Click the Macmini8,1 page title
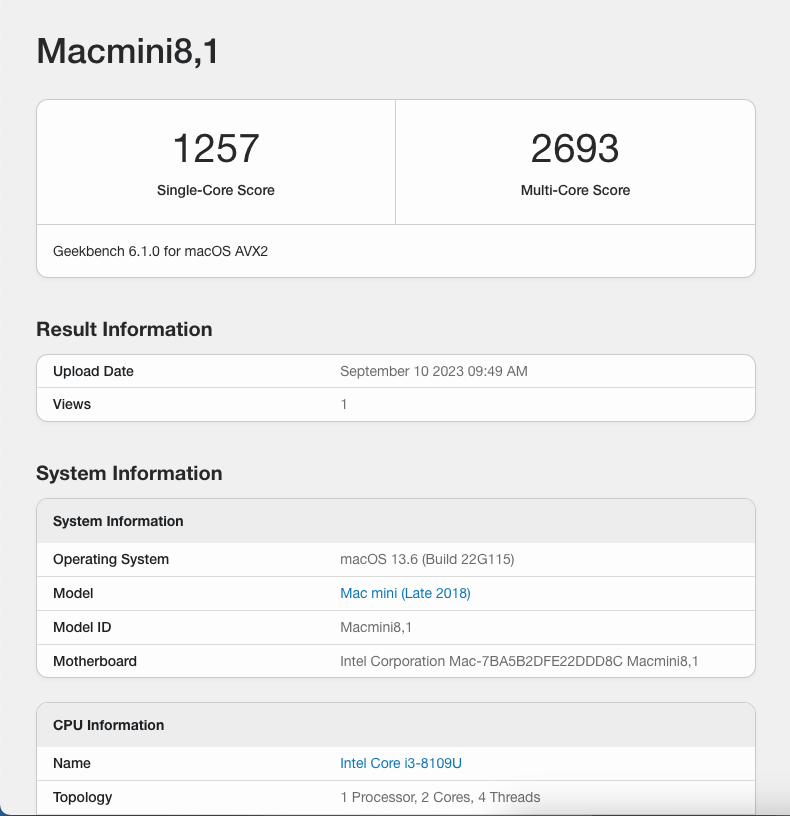 128,51
